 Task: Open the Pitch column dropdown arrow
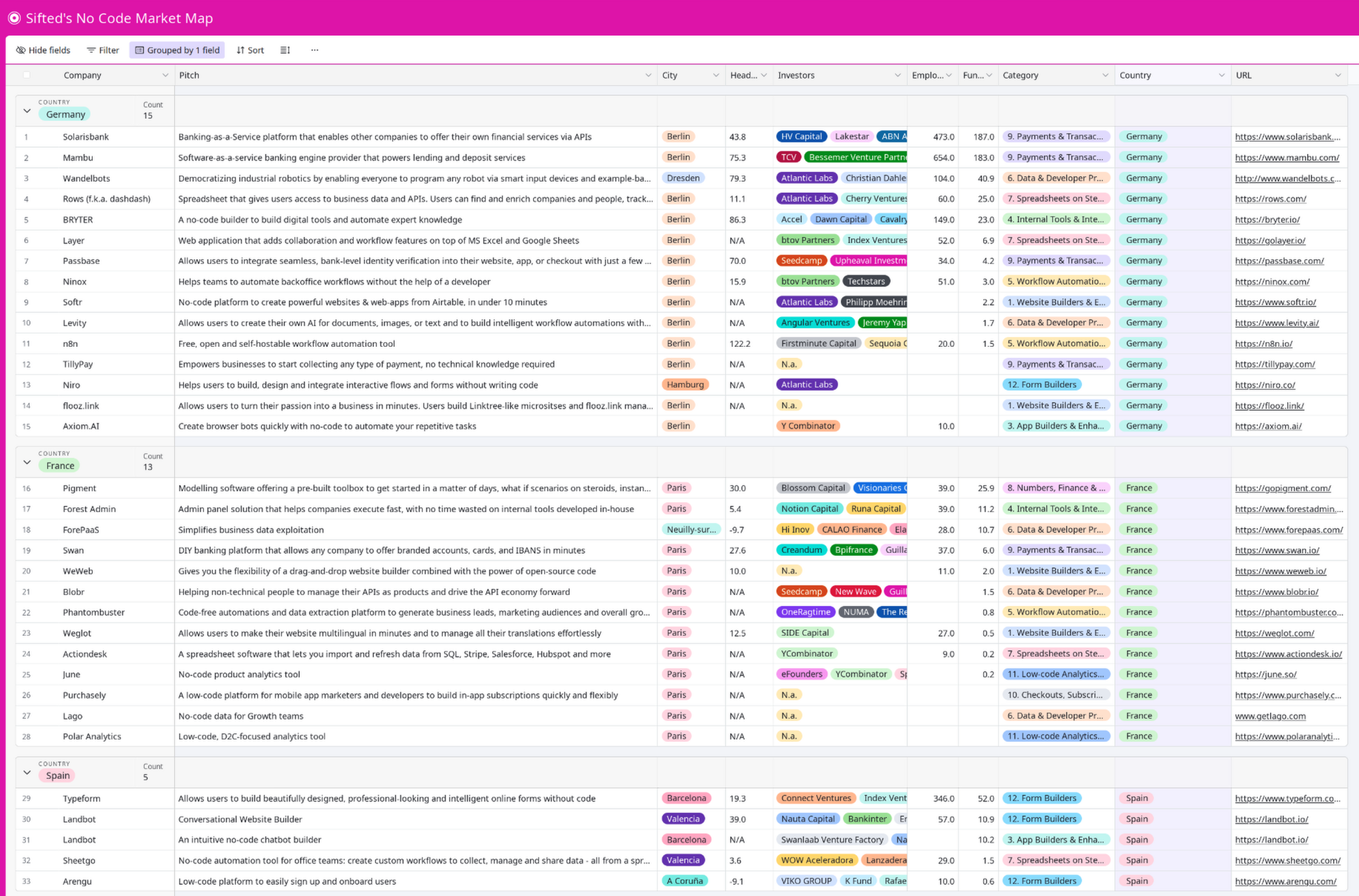click(x=648, y=76)
